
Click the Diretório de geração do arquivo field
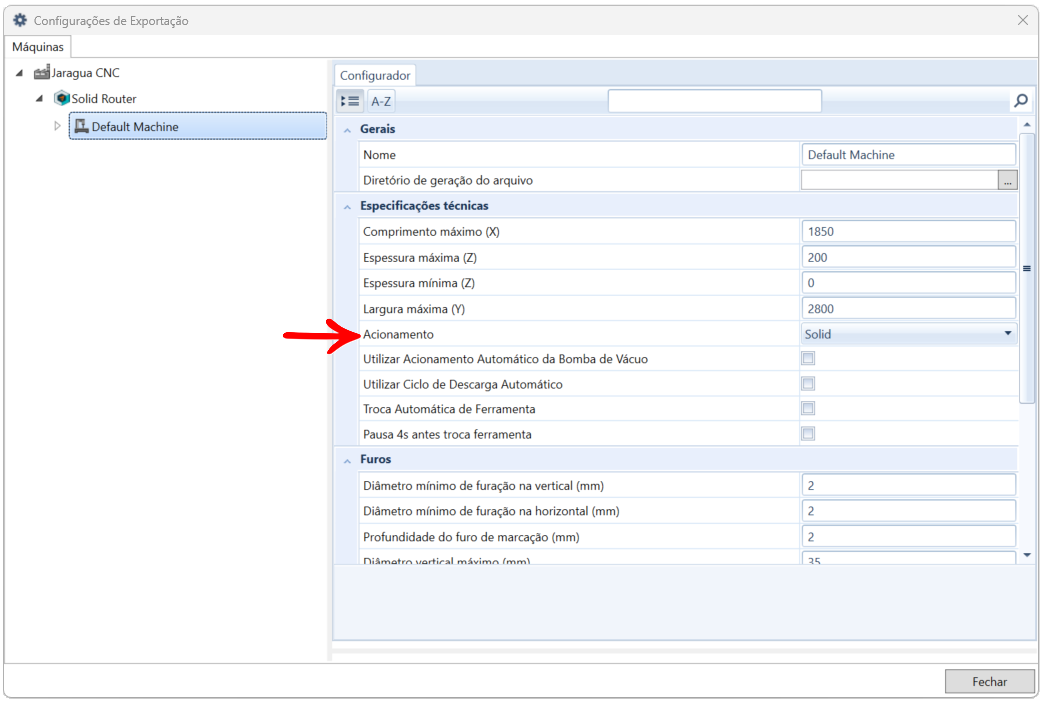(899, 180)
